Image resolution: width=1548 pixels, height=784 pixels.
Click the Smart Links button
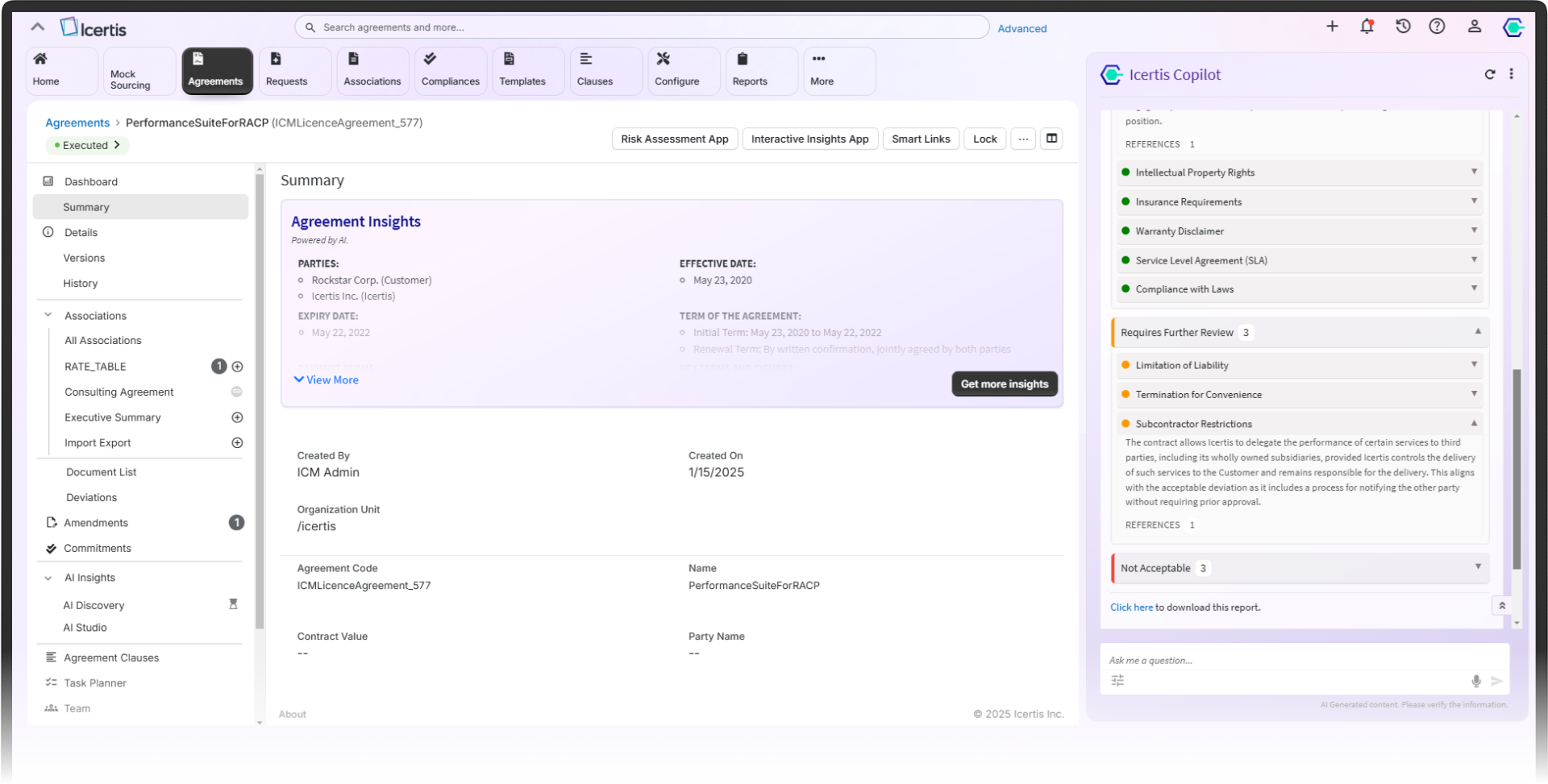tap(921, 139)
